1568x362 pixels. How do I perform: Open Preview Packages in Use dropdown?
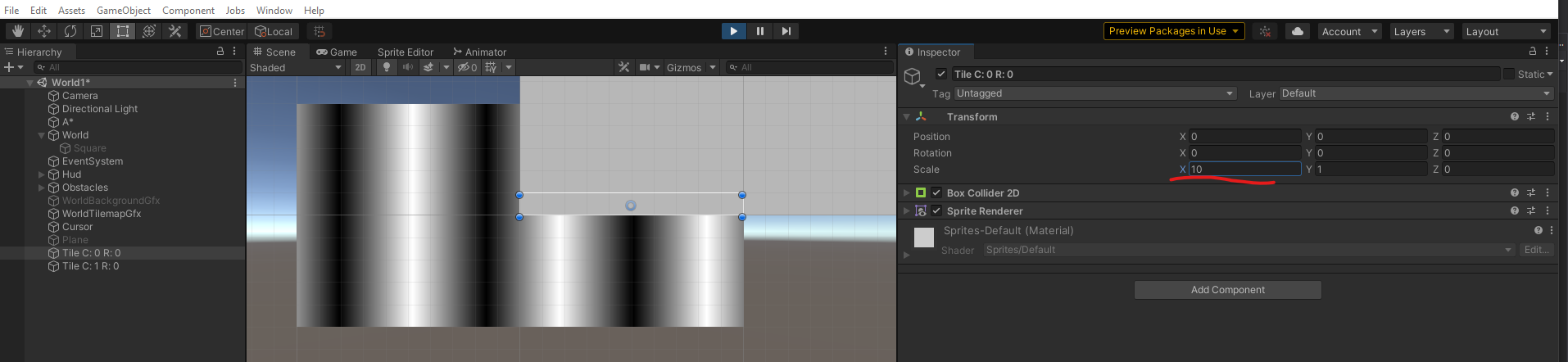pyautogui.click(x=1174, y=31)
